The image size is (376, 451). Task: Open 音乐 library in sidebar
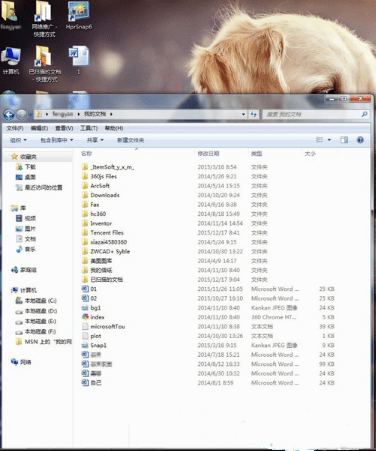tap(26, 249)
